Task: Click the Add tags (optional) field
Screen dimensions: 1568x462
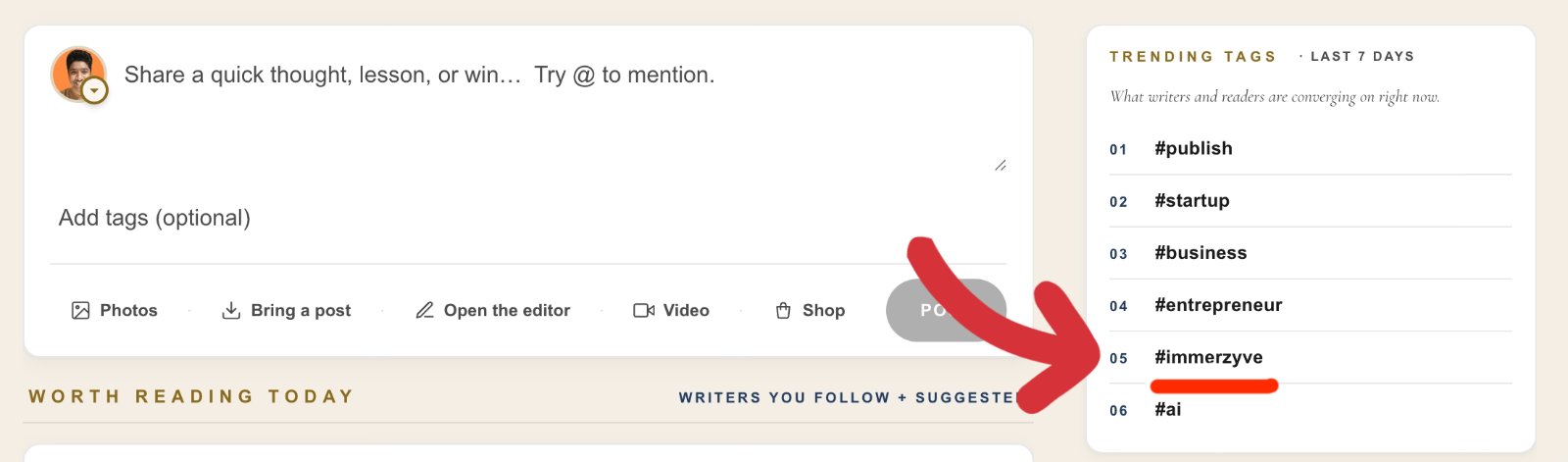Action: [x=528, y=218]
